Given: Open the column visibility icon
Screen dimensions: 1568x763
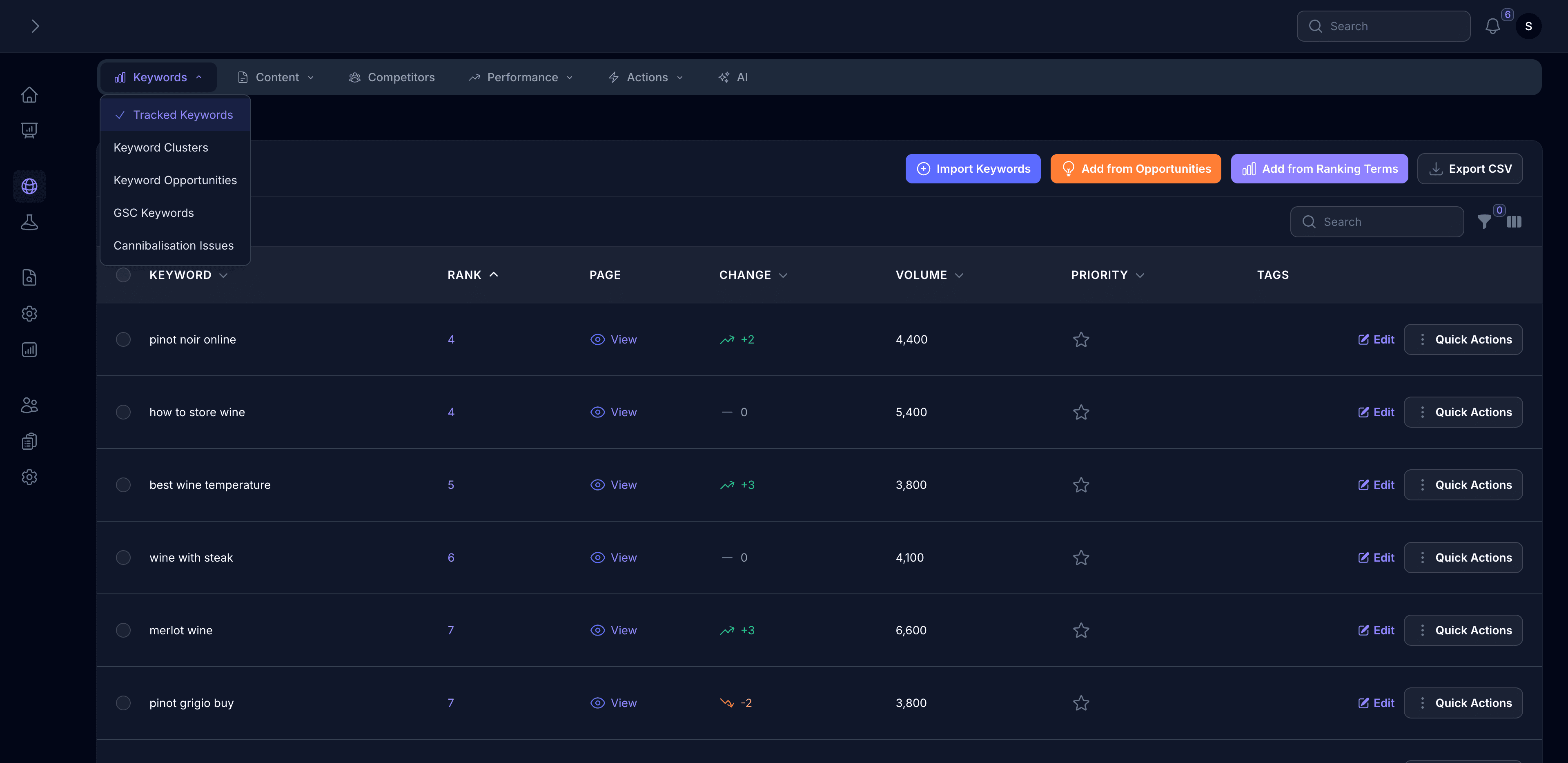Looking at the screenshot, I should (x=1514, y=222).
